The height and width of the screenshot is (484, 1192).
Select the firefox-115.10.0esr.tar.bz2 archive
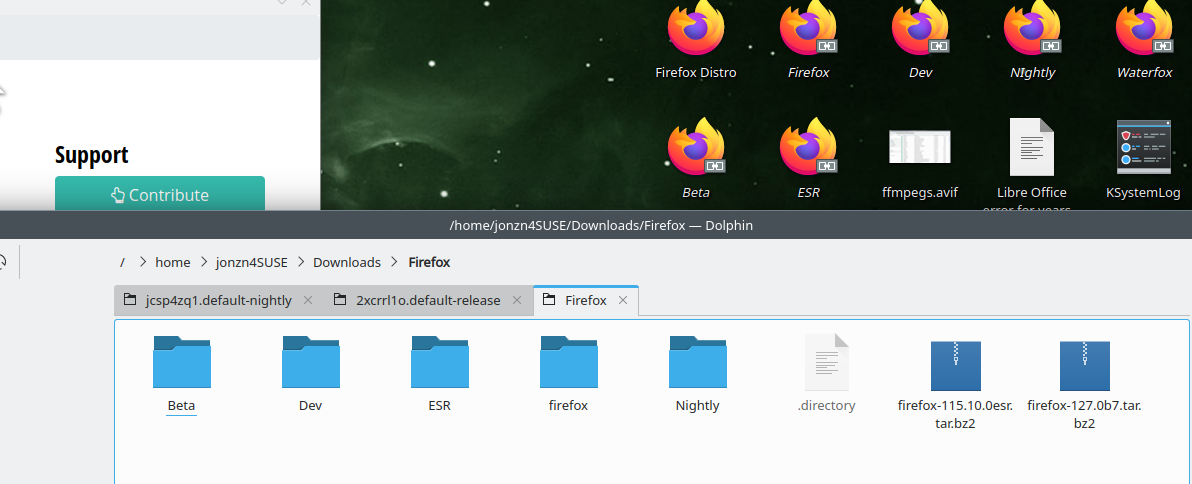955,365
